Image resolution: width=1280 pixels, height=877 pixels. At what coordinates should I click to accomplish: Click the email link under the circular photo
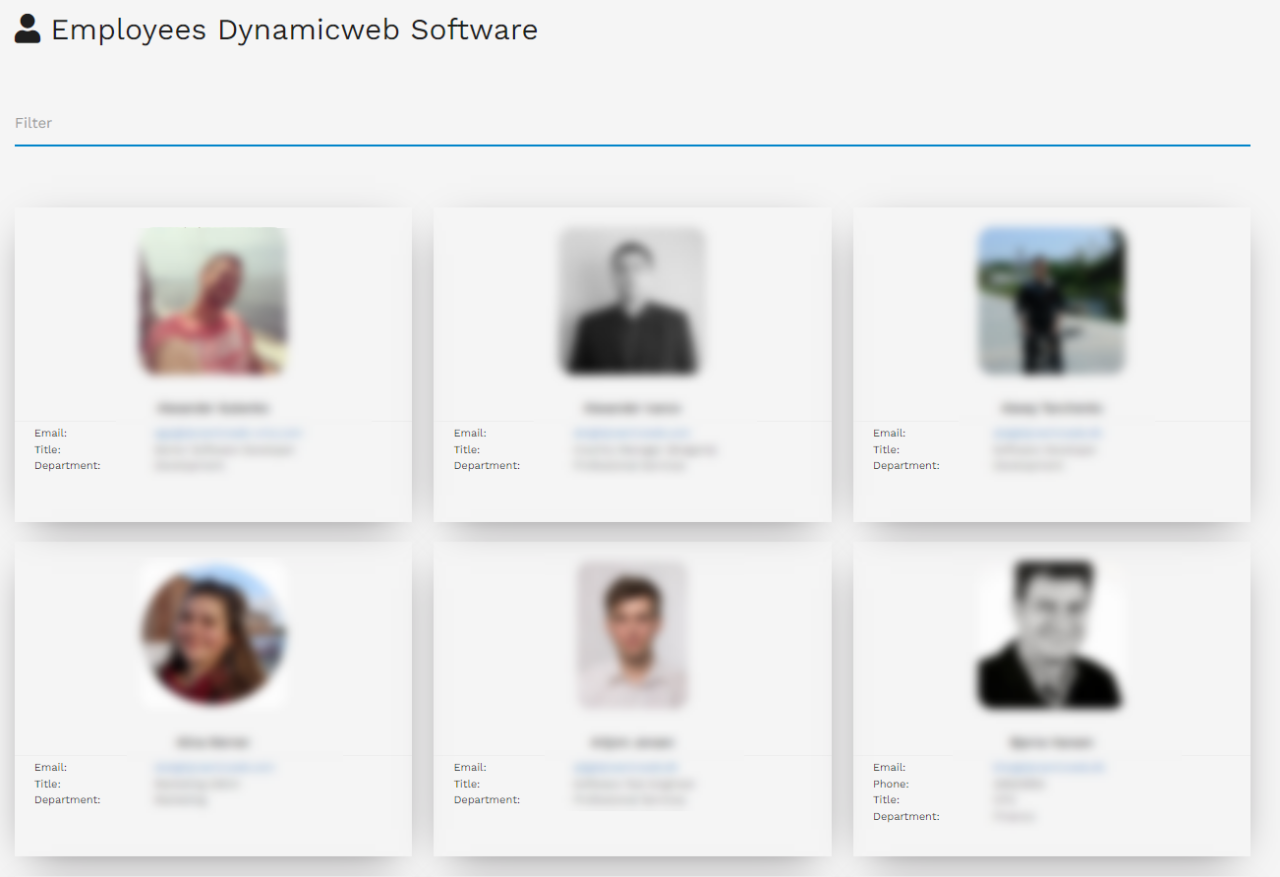pyautogui.click(x=214, y=767)
